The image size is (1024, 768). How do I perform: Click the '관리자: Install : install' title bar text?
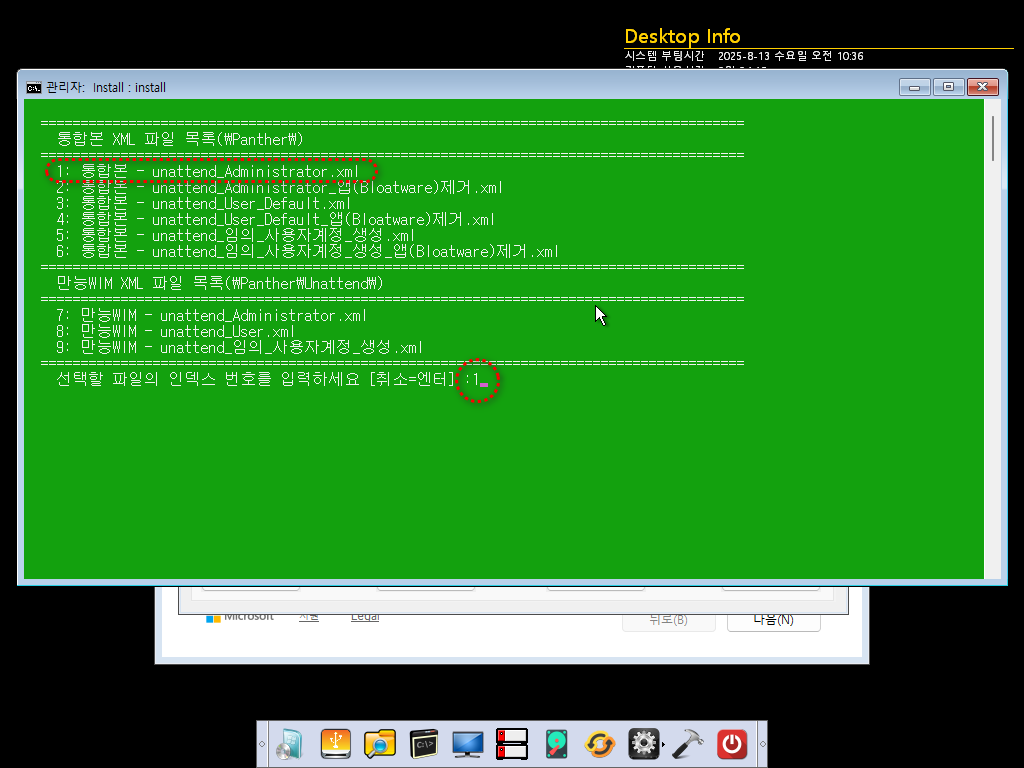(x=106, y=88)
